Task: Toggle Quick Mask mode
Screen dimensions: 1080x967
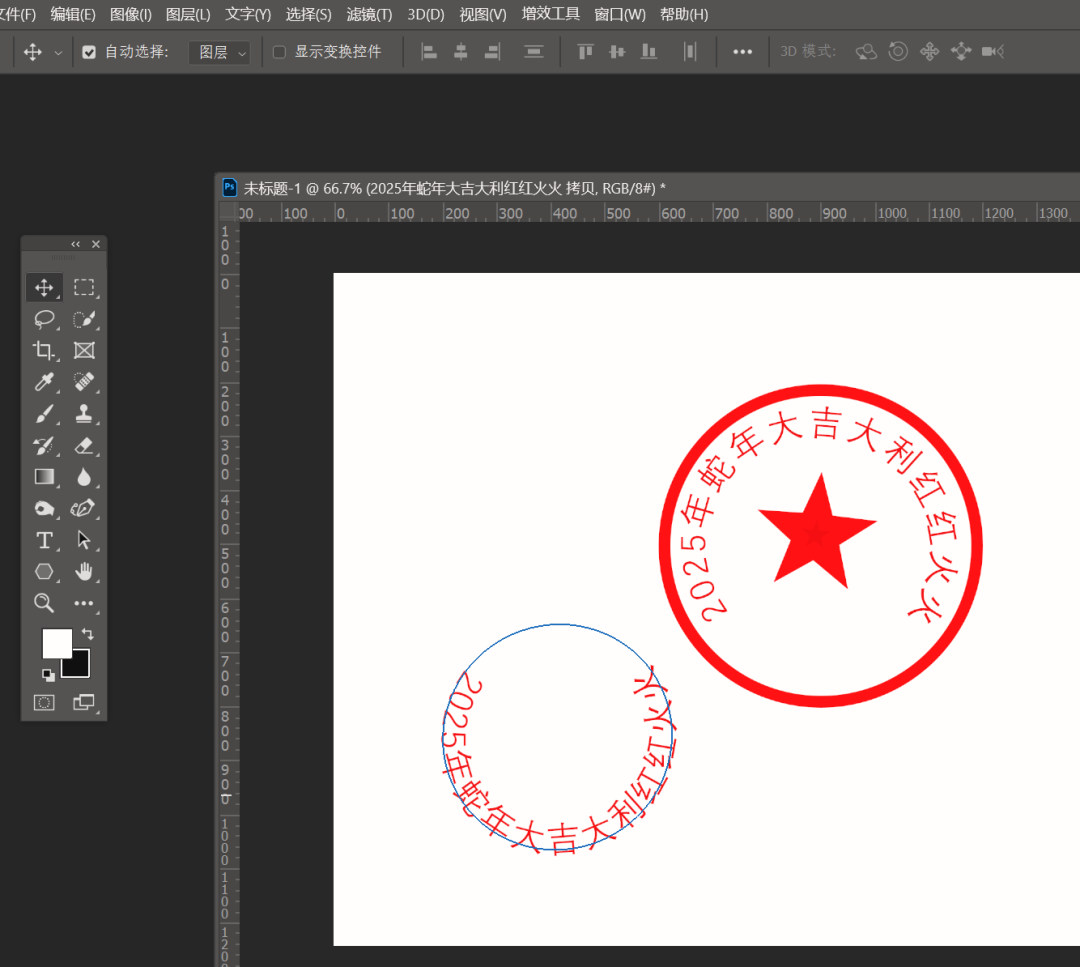Action: point(44,703)
